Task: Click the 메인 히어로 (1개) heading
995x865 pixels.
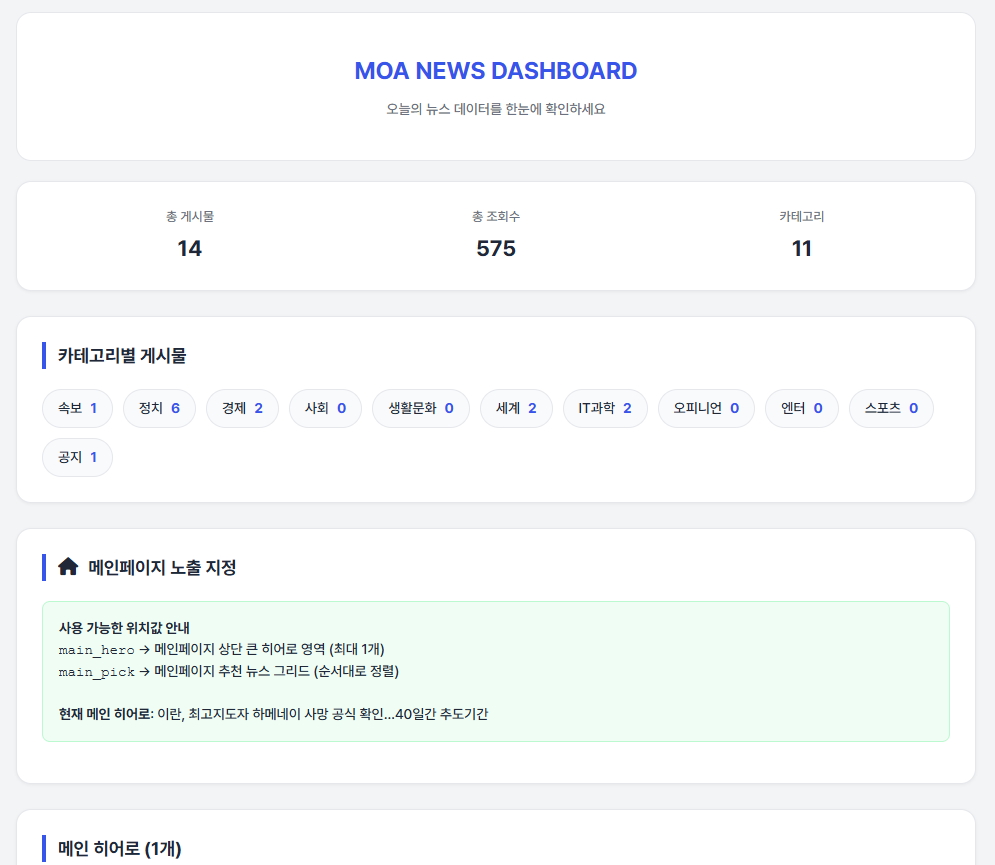Action: [119, 848]
